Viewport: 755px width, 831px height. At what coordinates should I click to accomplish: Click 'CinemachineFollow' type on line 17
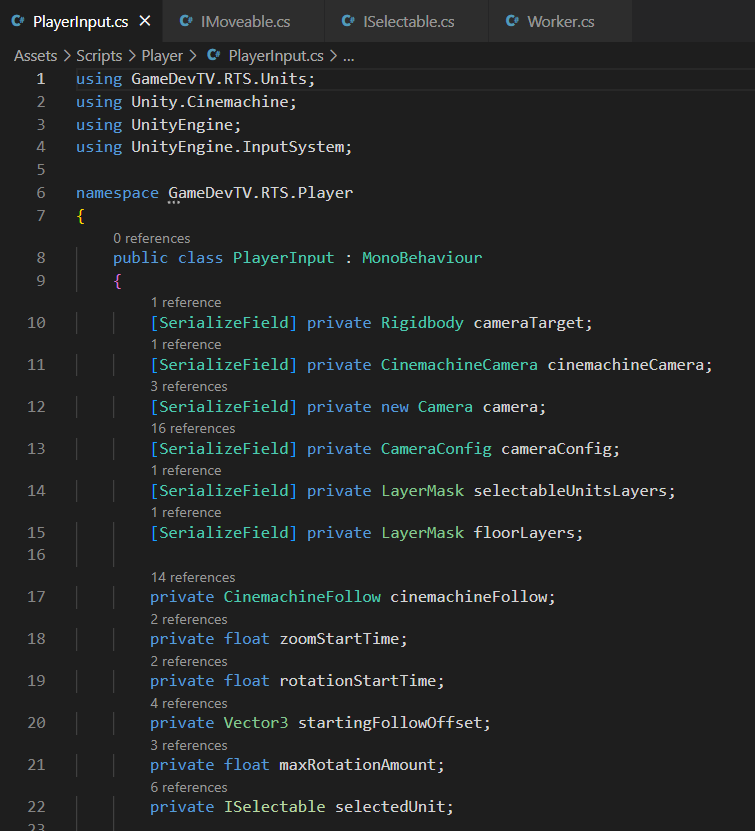click(x=302, y=597)
